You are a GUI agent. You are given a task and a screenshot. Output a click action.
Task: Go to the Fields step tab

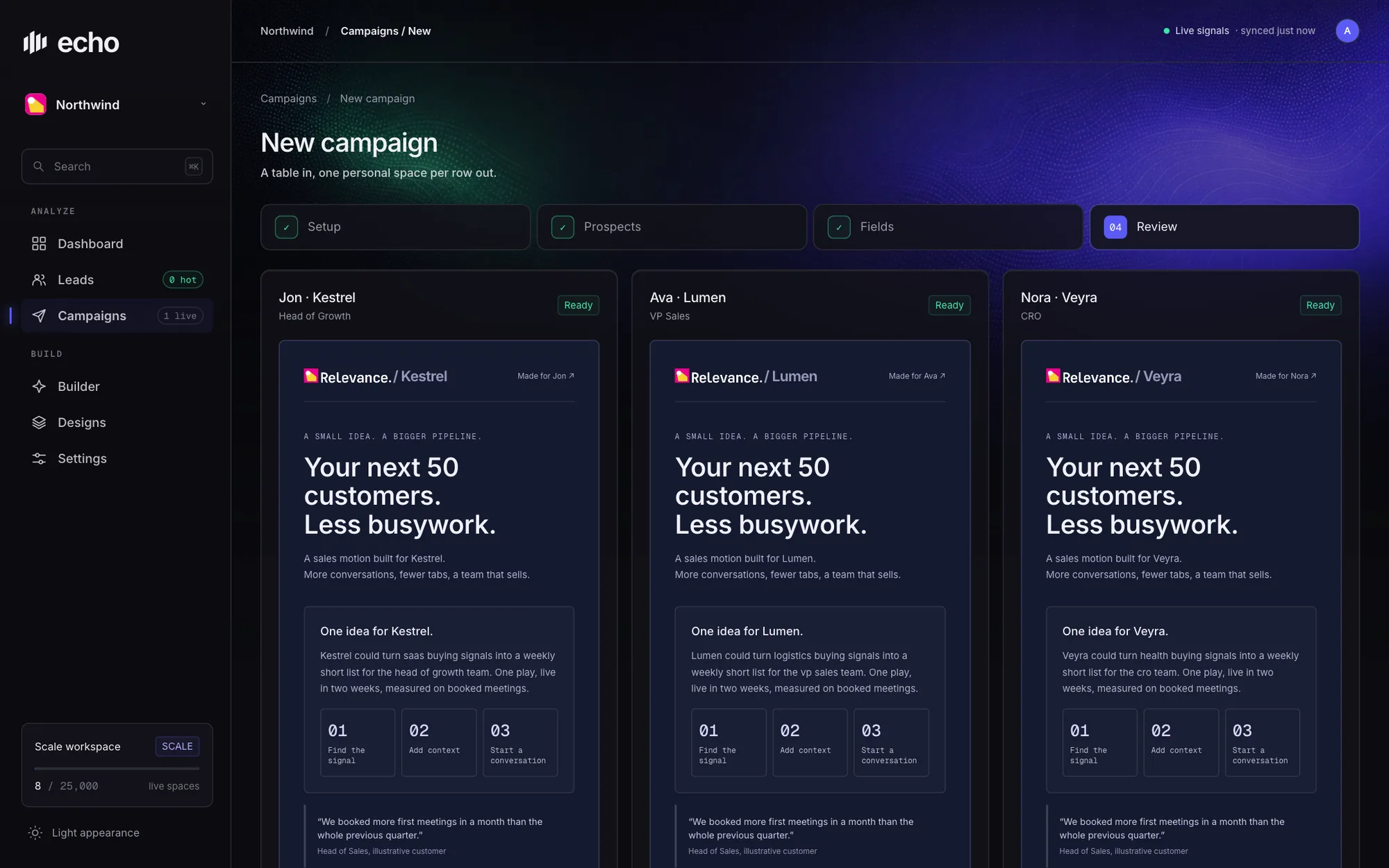(948, 227)
